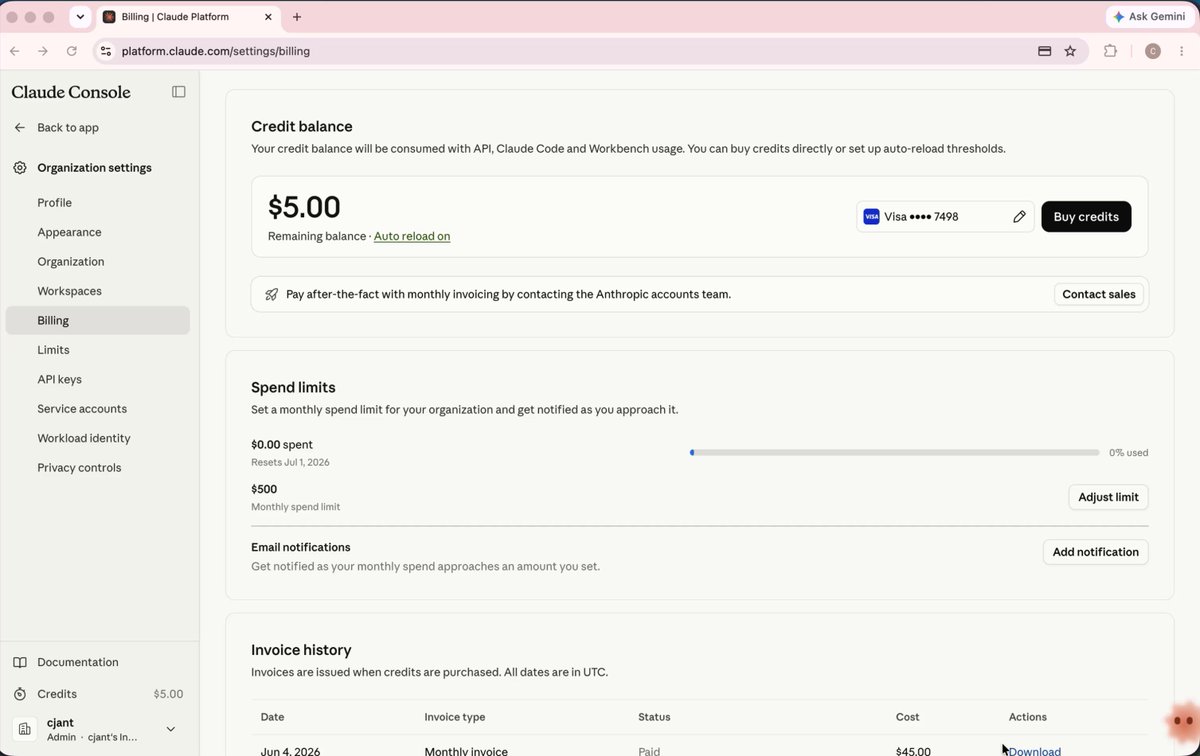Click the Chrome profile avatar C
This screenshot has width=1200, height=756.
pyautogui.click(x=1153, y=51)
